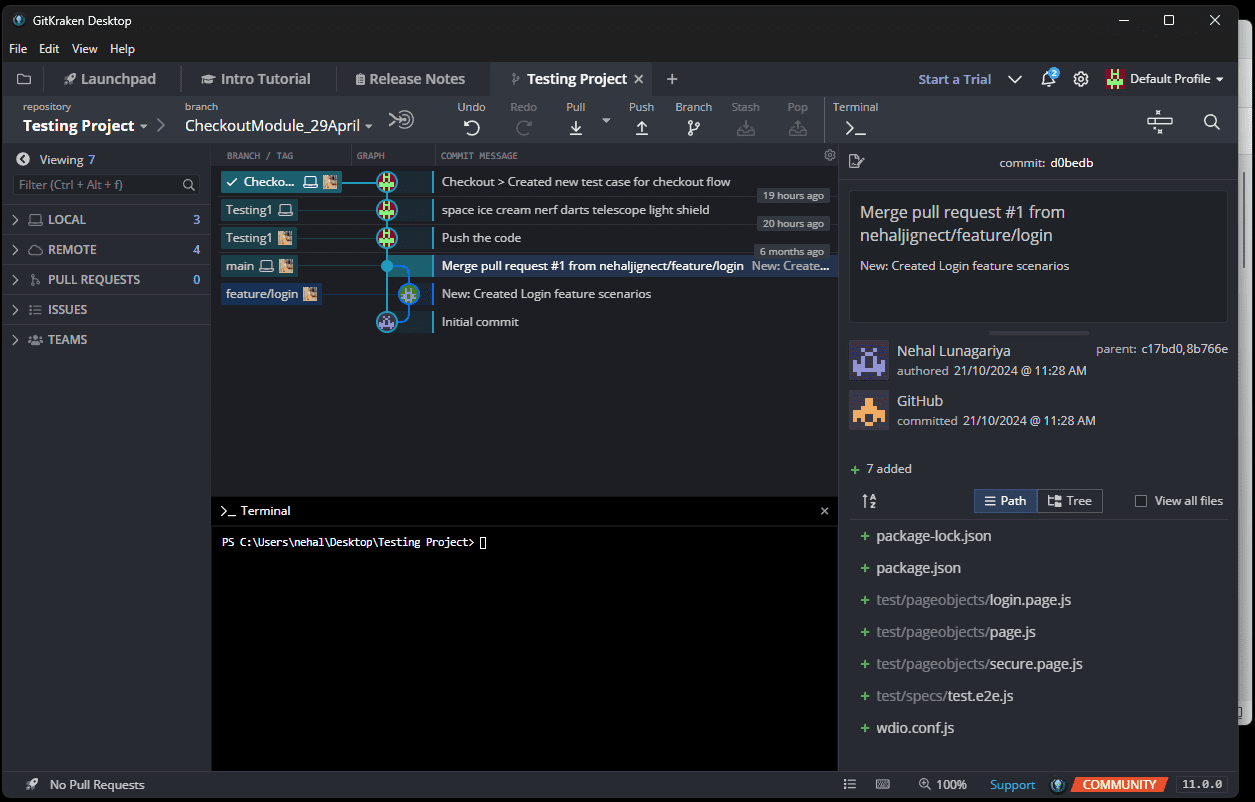Screen dimensions: 1255x802
Task: Switch file list to Path view
Action: [1005, 501]
